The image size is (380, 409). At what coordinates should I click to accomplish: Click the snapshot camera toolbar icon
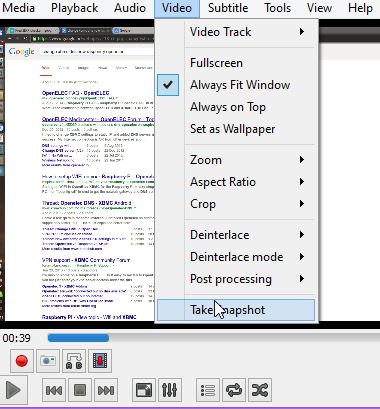tap(48, 361)
